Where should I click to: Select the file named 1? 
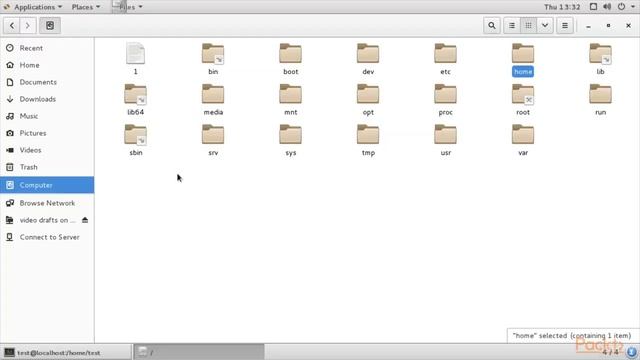click(136, 58)
